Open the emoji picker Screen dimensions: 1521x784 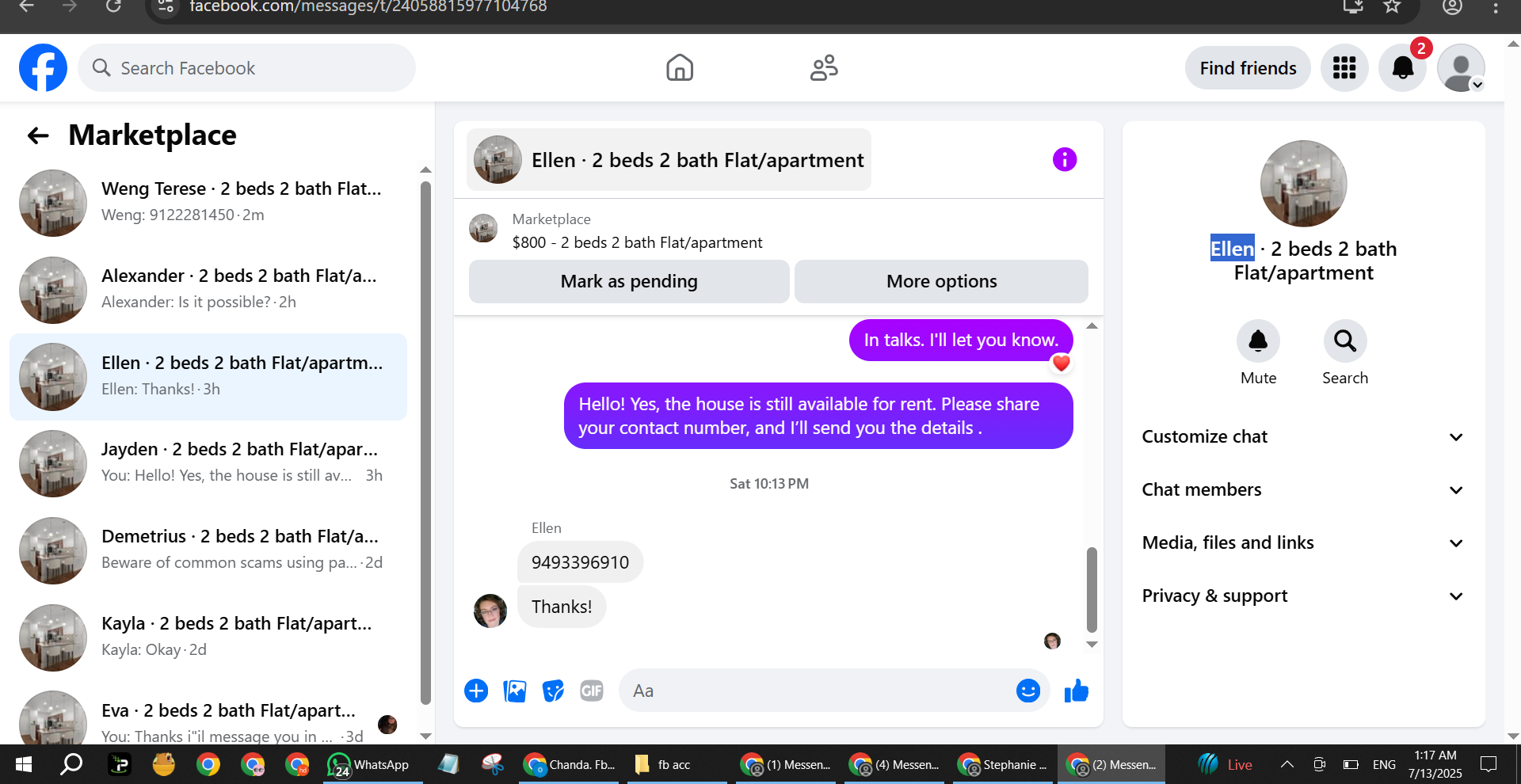[x=1027, y=691]
